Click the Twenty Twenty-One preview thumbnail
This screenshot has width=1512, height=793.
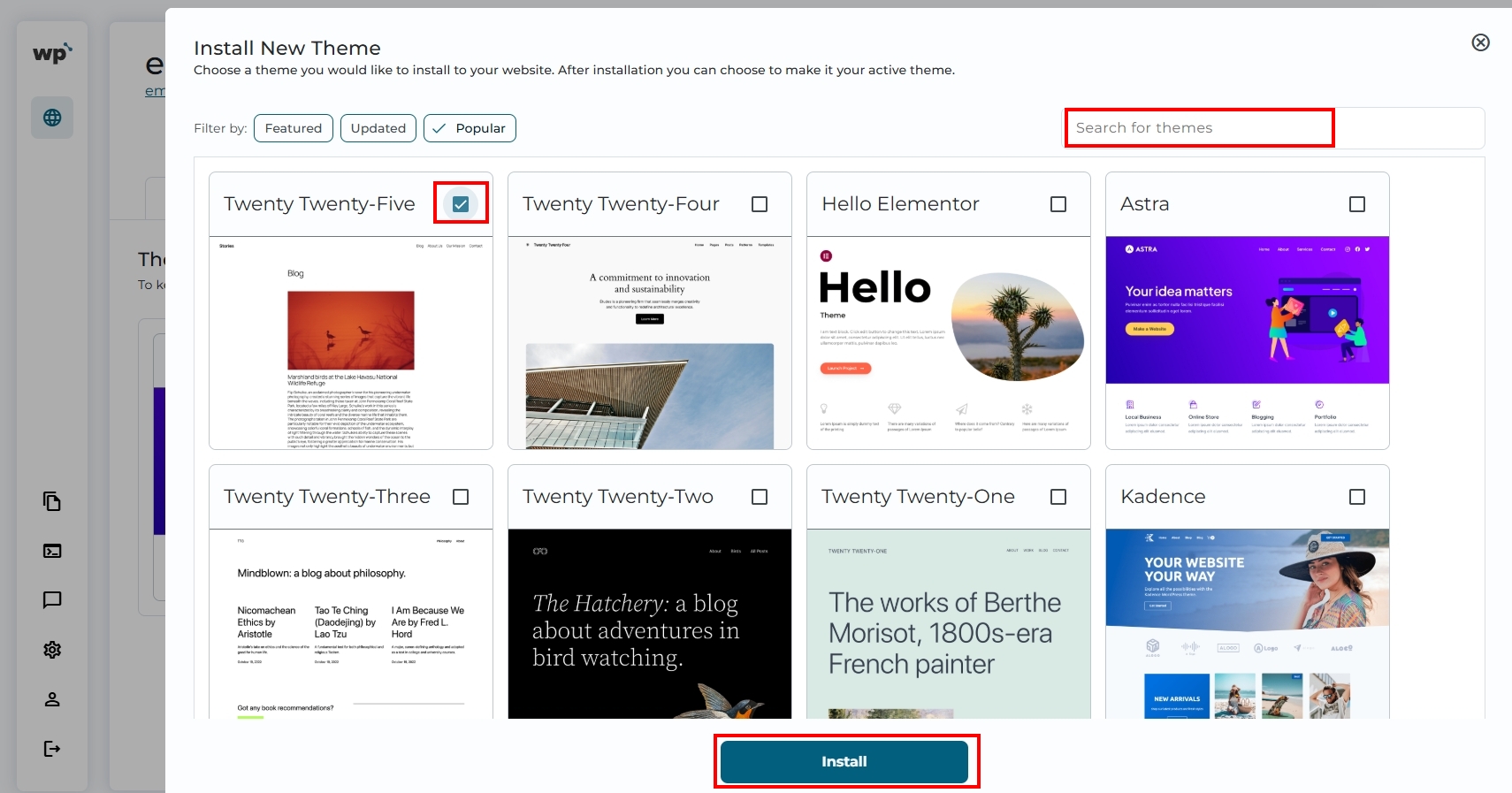coord(949,624)
